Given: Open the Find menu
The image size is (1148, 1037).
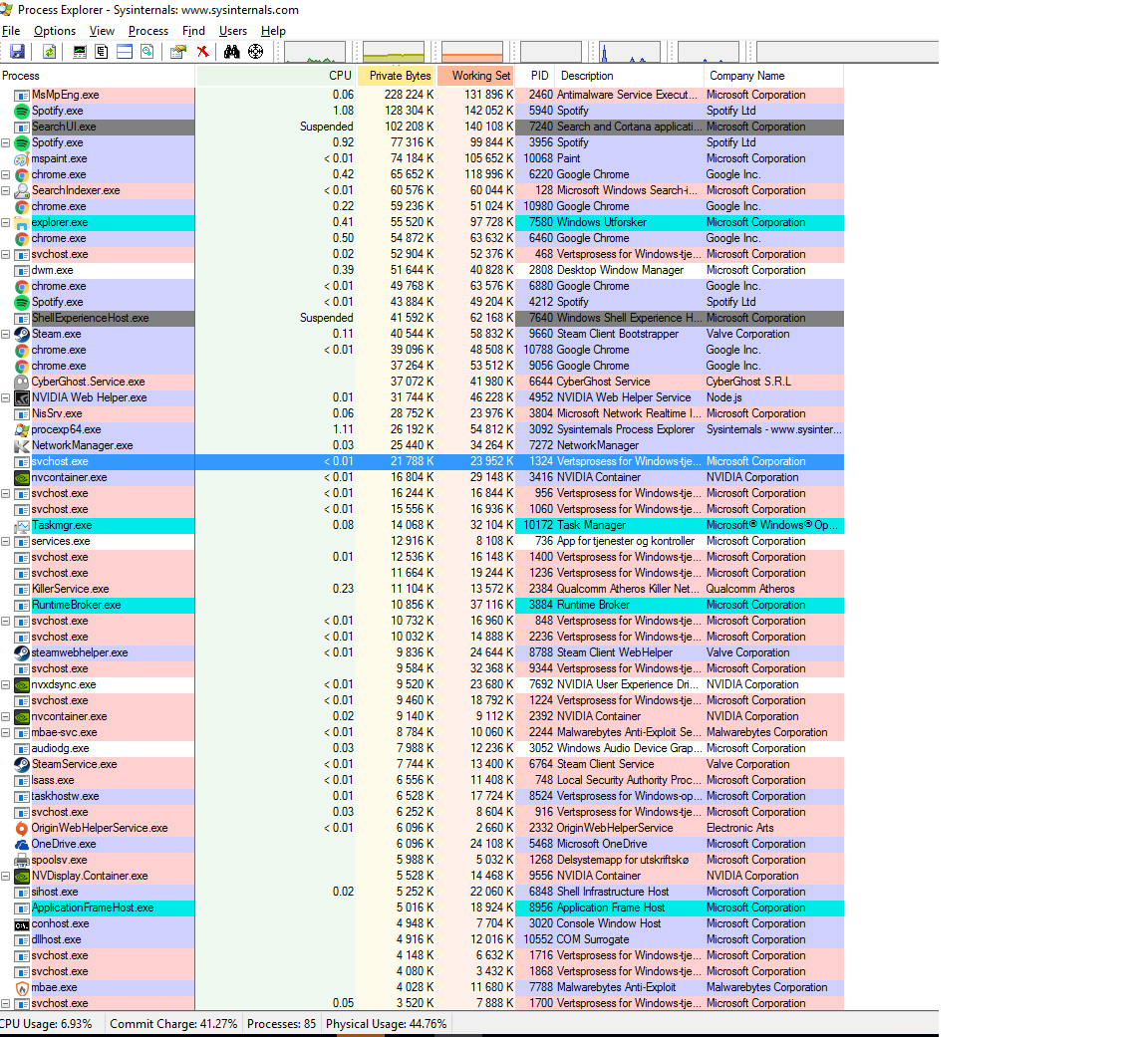Looking at the screenshot, I should click(193, 31).
